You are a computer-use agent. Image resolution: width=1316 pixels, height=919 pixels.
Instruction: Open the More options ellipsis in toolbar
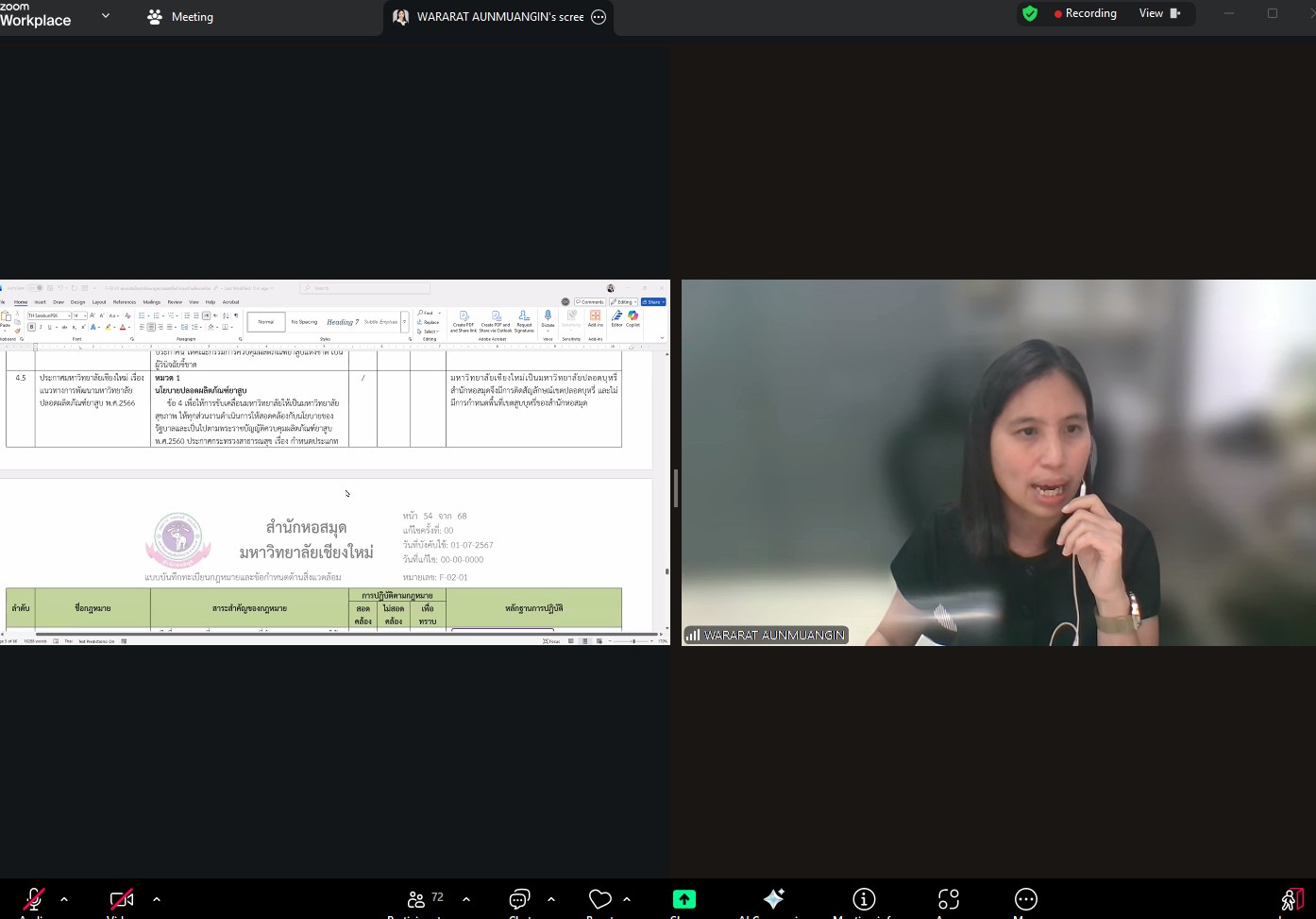click(x=1025, y=899)
